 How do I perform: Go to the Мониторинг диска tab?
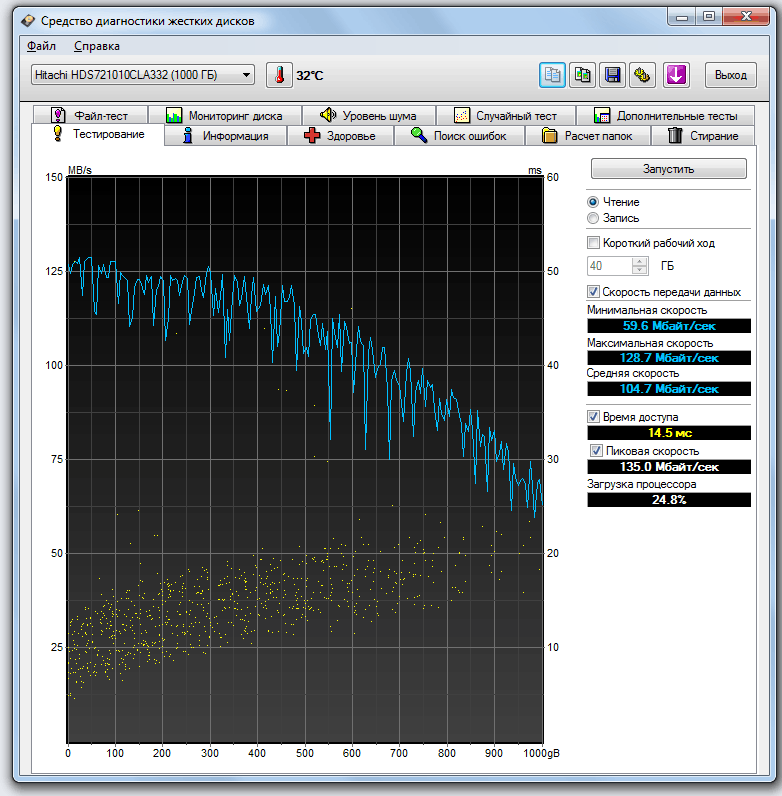(x=224, y=116)
